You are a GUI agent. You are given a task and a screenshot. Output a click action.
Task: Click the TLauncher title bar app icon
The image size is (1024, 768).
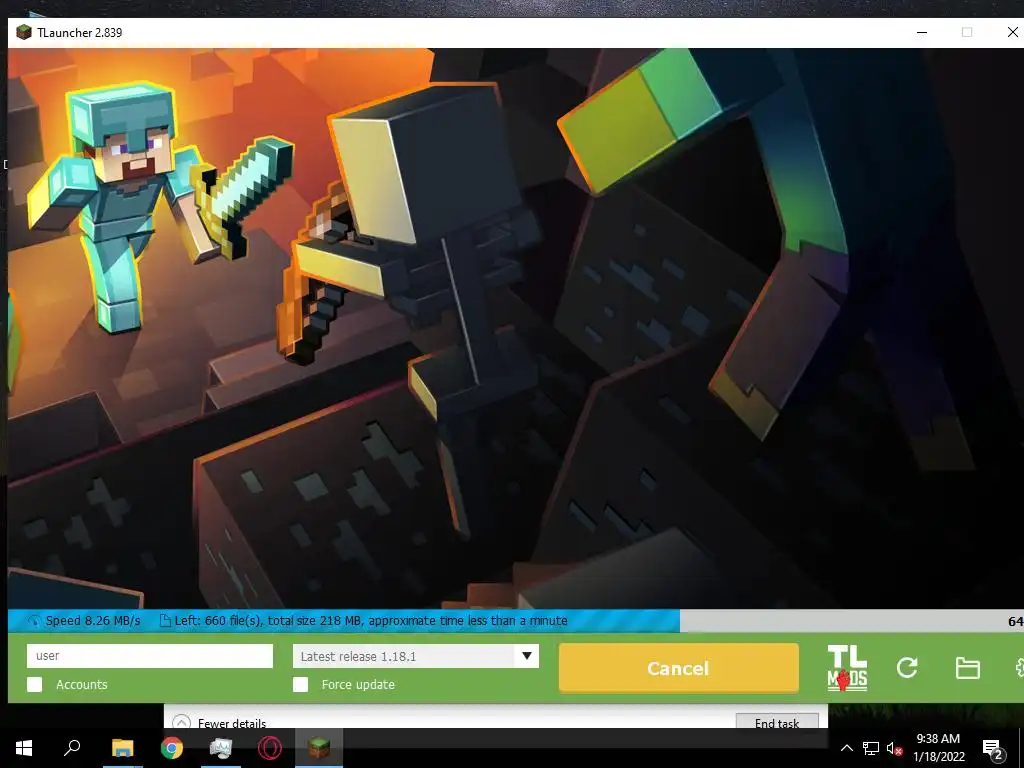click(24, 32)
